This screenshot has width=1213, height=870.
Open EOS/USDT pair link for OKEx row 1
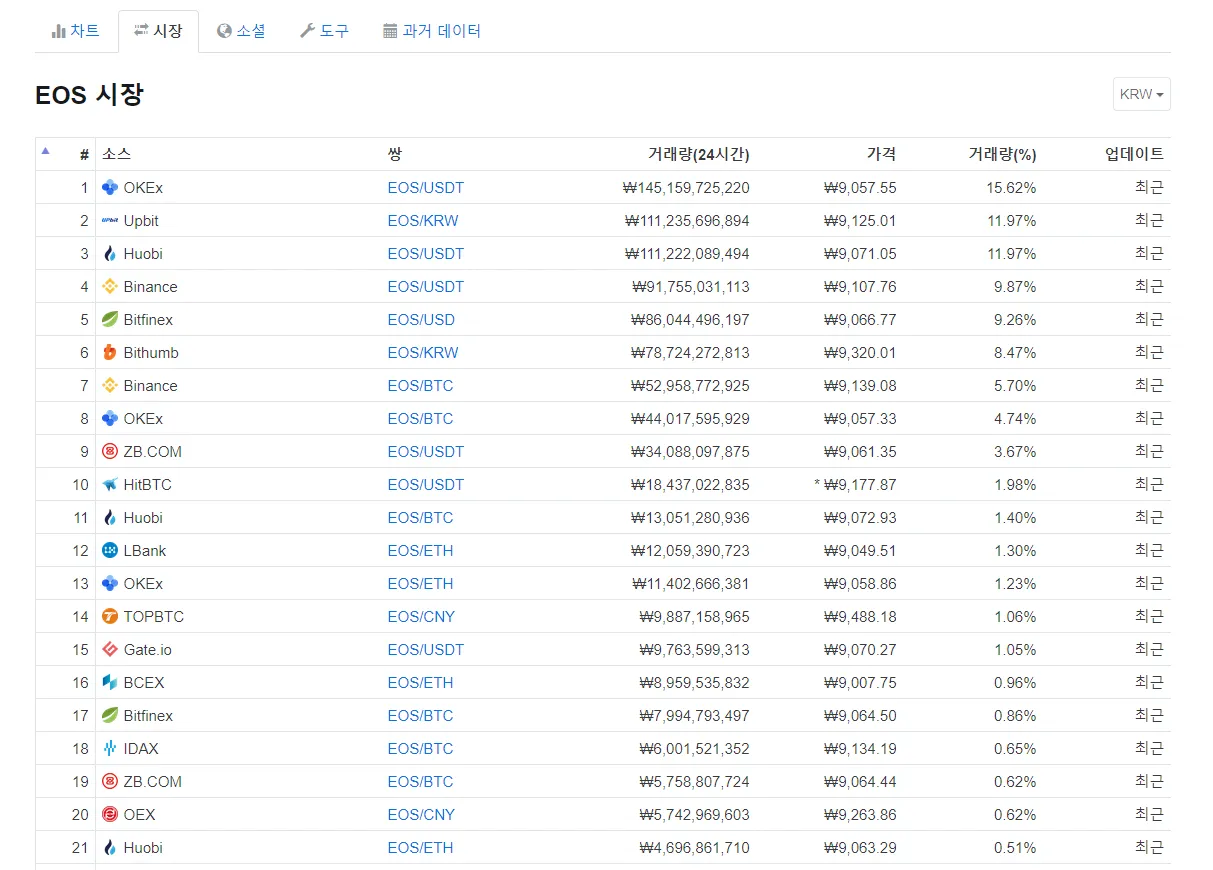[x=426, y=187]
